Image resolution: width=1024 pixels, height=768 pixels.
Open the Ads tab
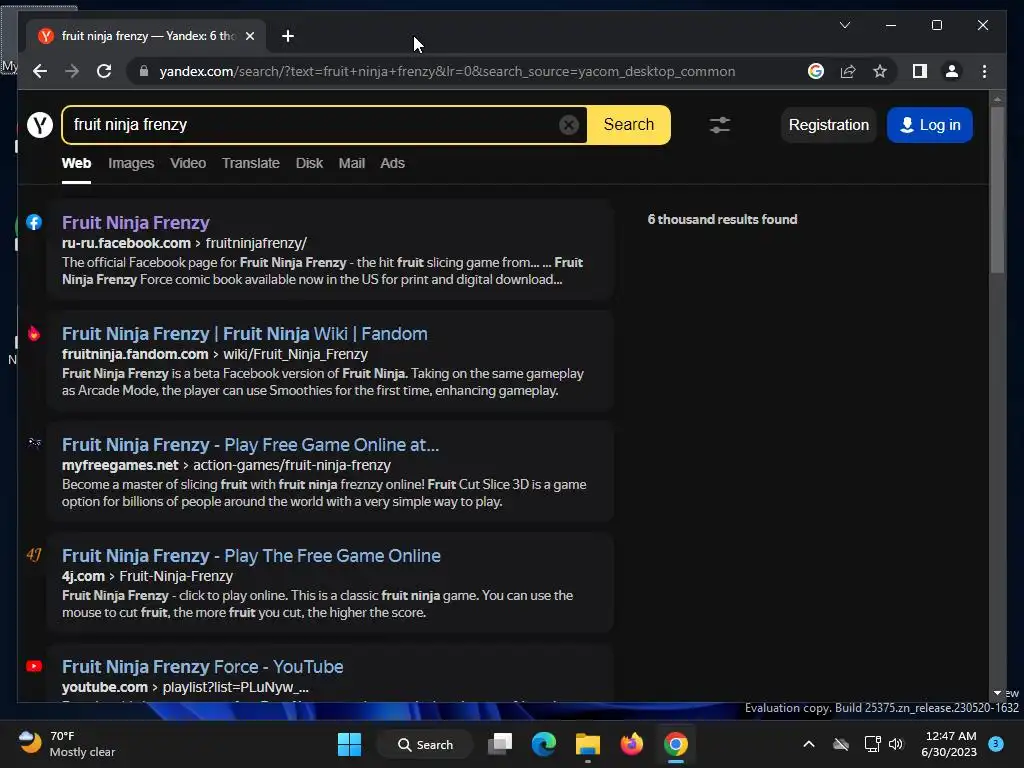click(392, 163)
